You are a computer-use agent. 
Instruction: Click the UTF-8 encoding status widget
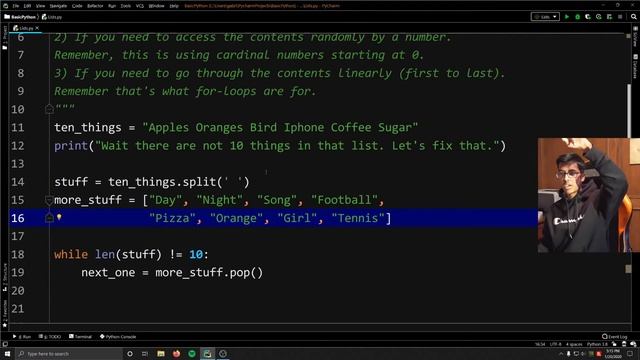click(556, 344)
